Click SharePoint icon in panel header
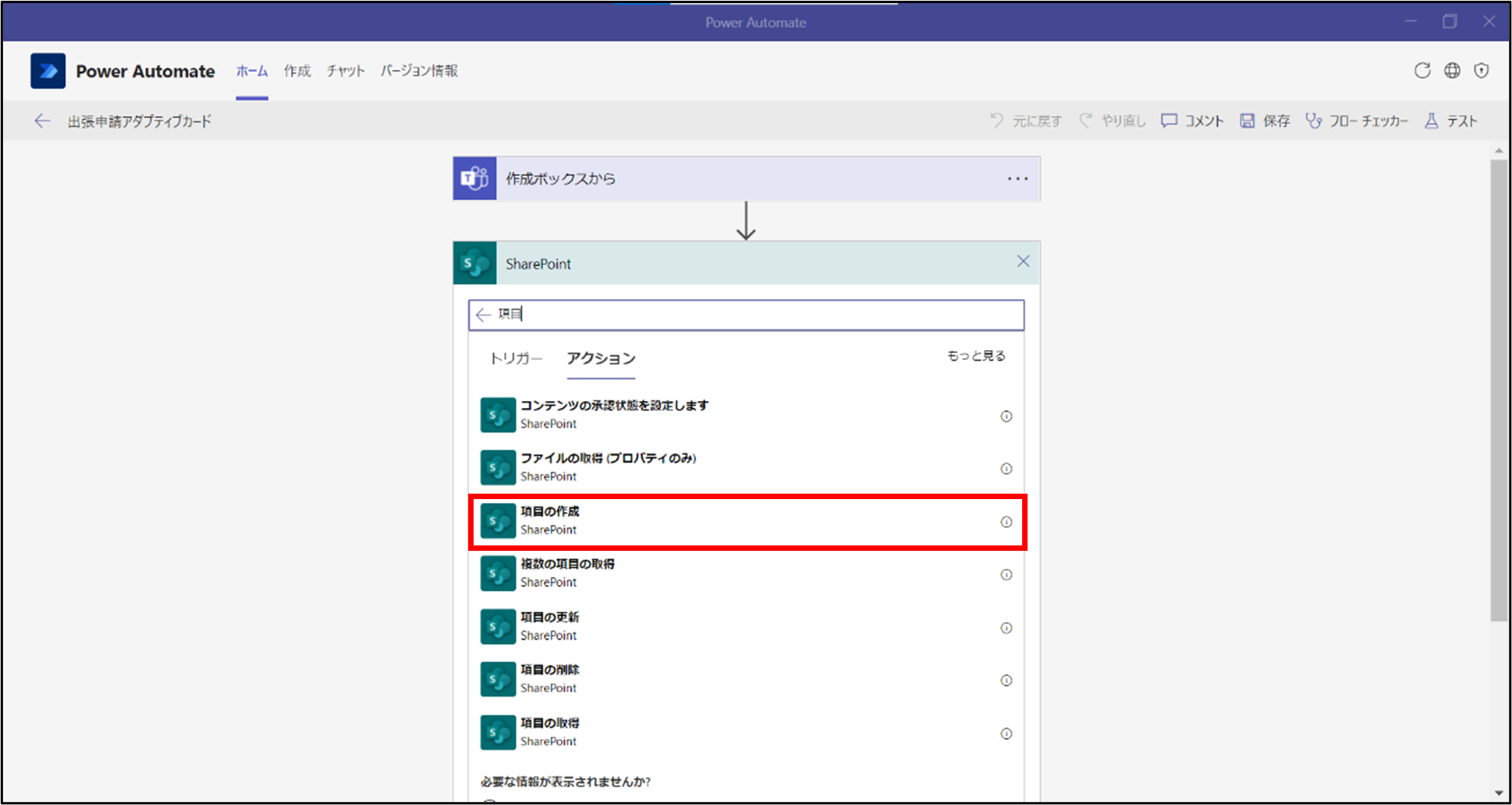The image size is (1512, 805). 474,263
